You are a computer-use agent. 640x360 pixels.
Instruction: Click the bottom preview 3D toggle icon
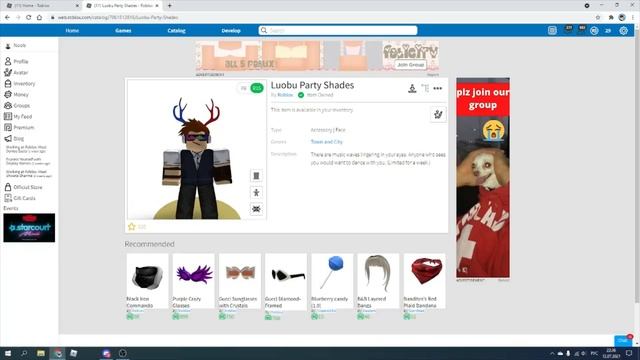[256, 209]
